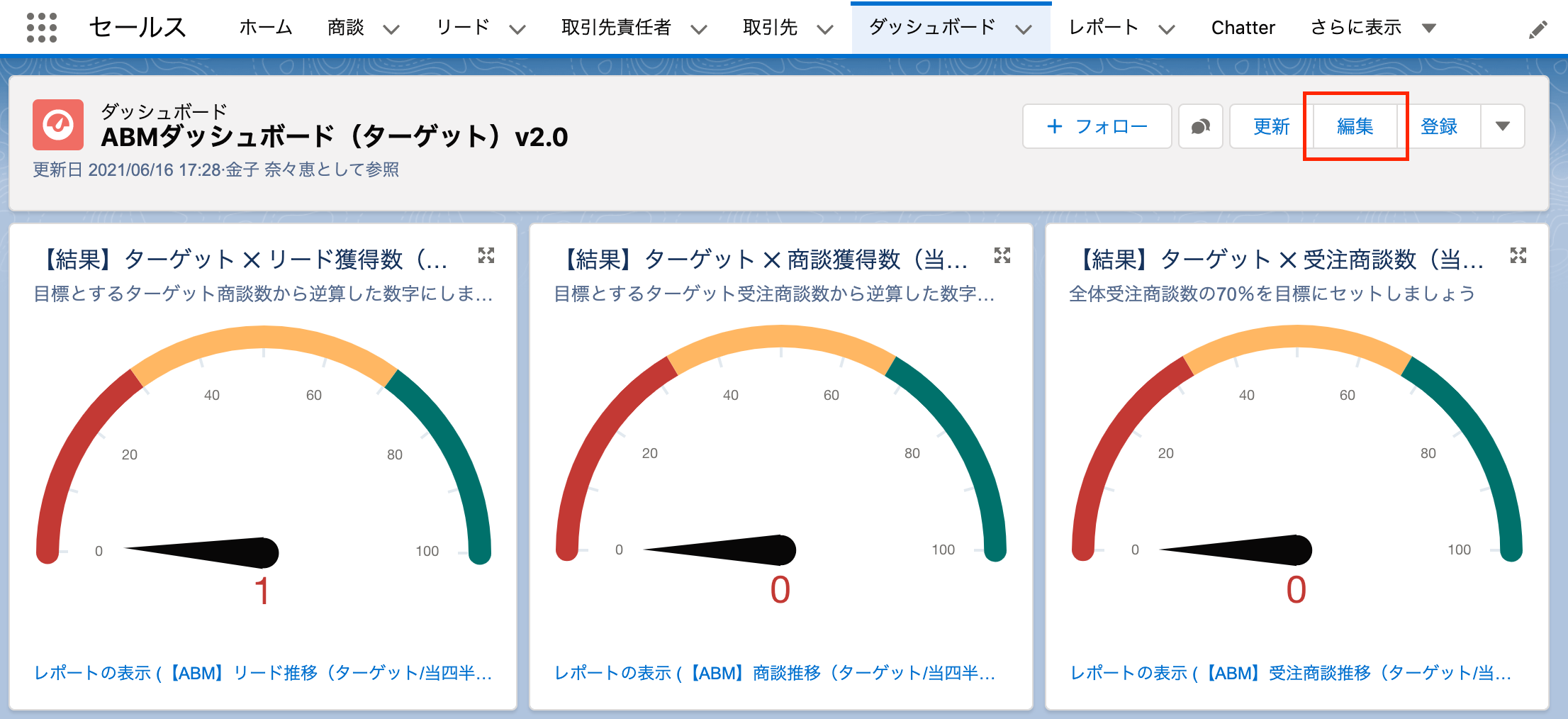Select the ダッシュボード tab
1568x719 pixels.
tap(933, 27)
